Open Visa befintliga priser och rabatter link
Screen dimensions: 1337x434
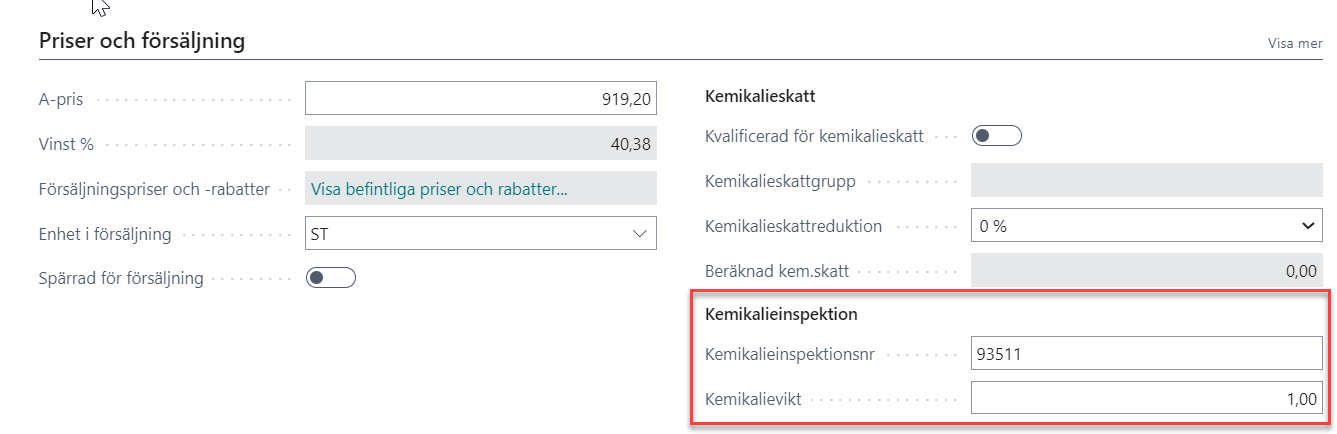tap(481, 188)
